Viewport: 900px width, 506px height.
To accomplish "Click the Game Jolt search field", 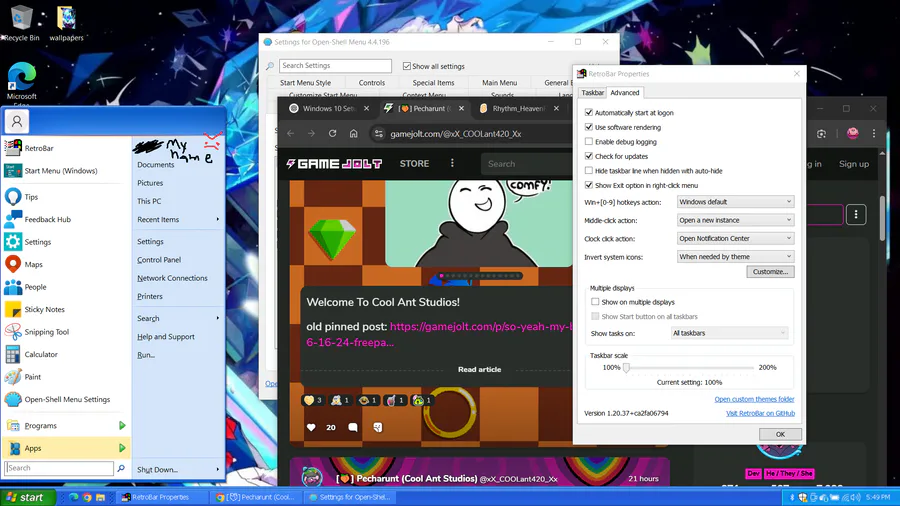I will pyautogui.click(x=526, y=164).
